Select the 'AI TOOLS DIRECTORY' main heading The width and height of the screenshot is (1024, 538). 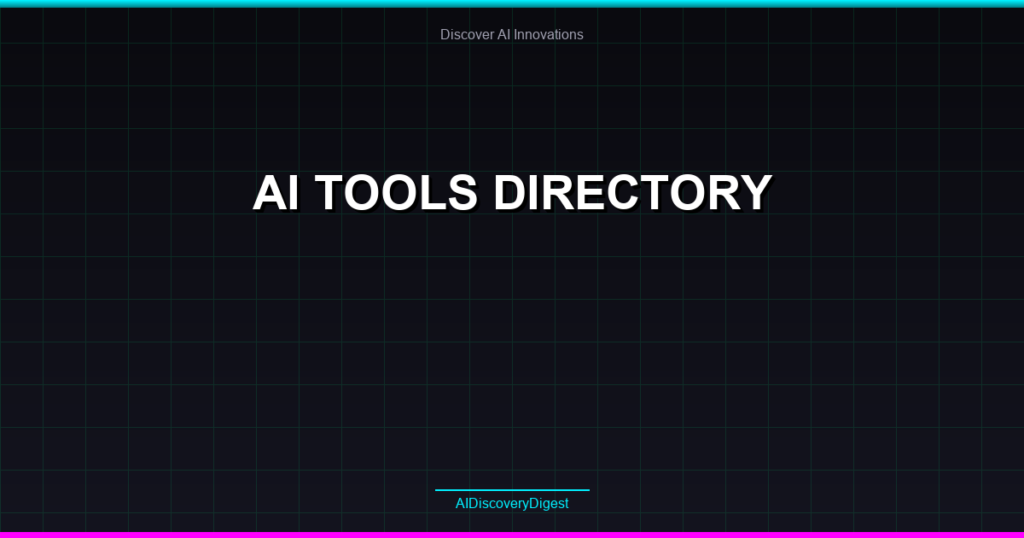tap(513, 193)
